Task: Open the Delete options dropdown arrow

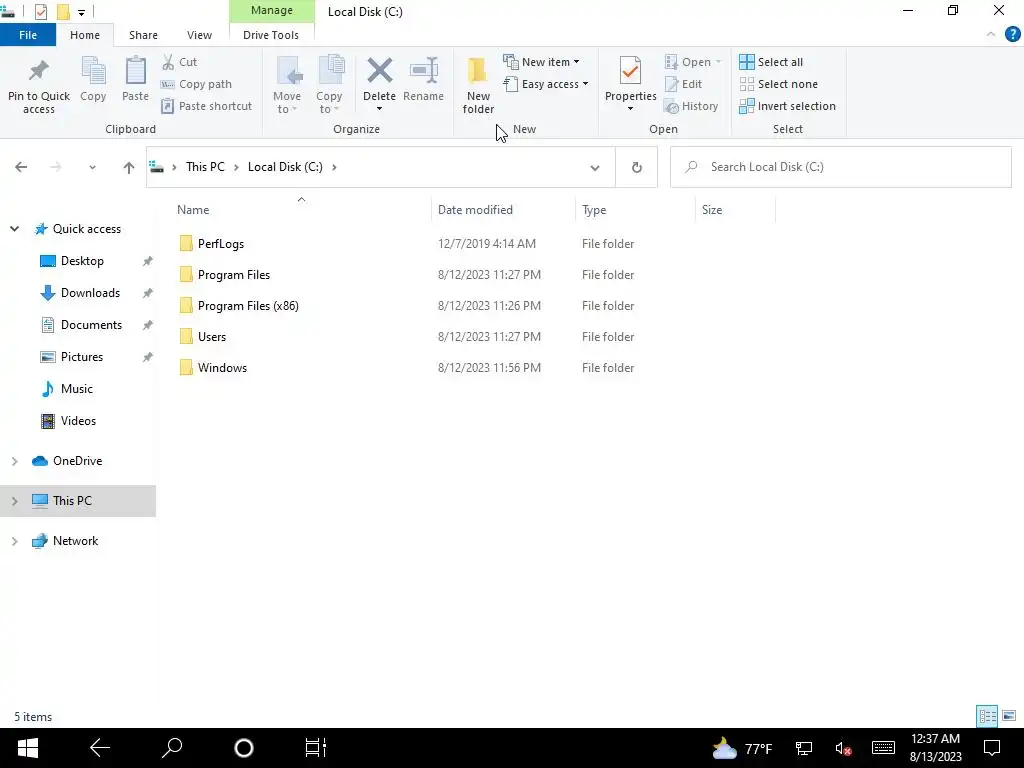Action: tap(379, 109)
